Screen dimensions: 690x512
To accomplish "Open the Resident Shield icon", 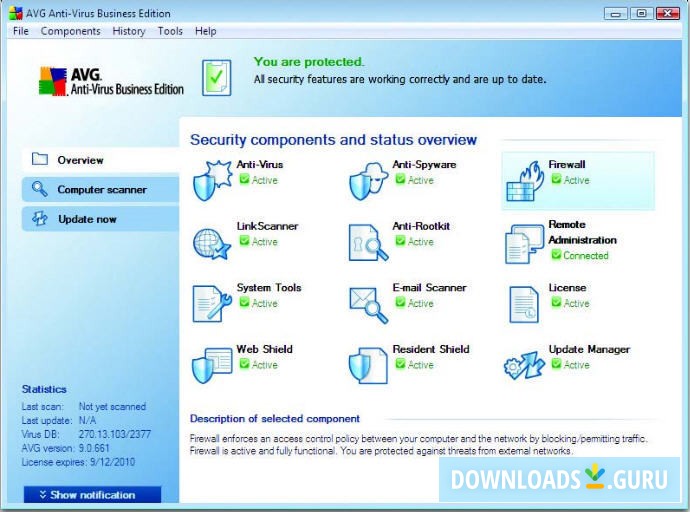I will [x=368, y=366].
